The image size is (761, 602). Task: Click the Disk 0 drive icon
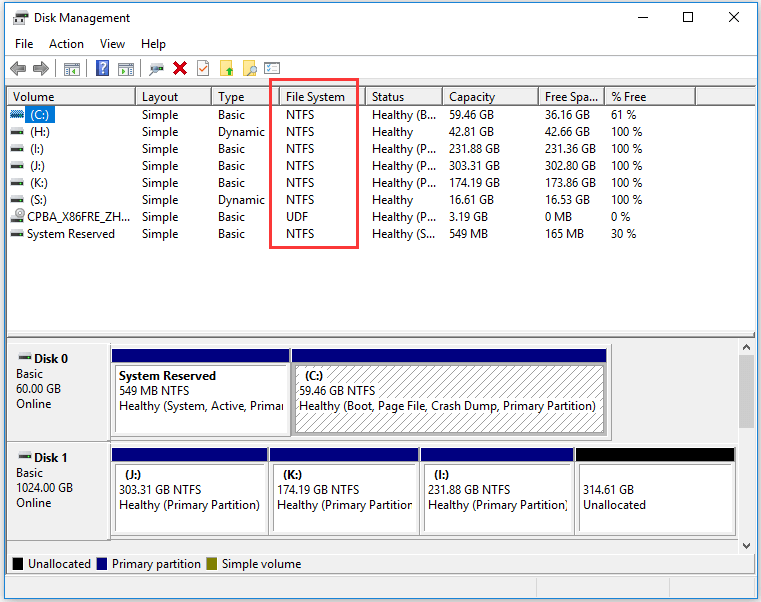[24, 357]
